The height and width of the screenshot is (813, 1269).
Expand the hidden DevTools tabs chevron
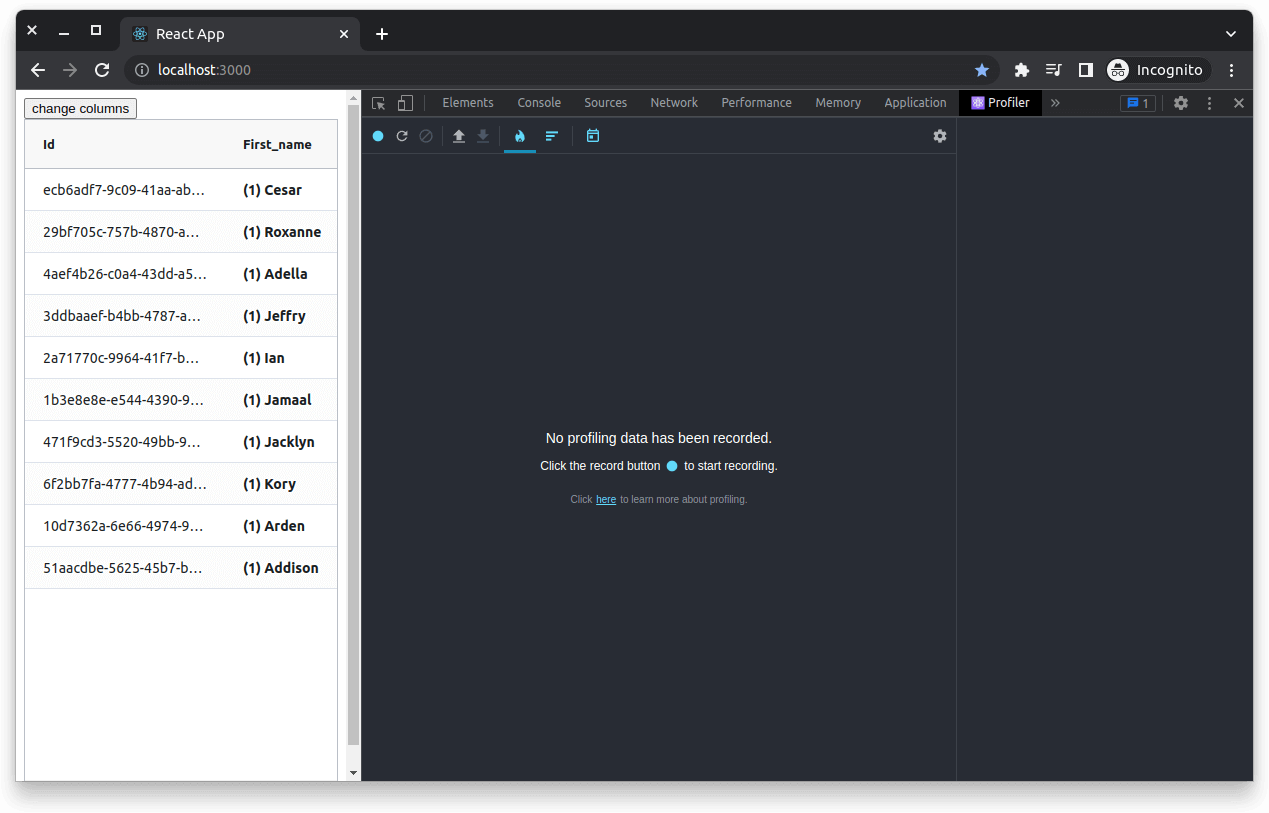1054,103
